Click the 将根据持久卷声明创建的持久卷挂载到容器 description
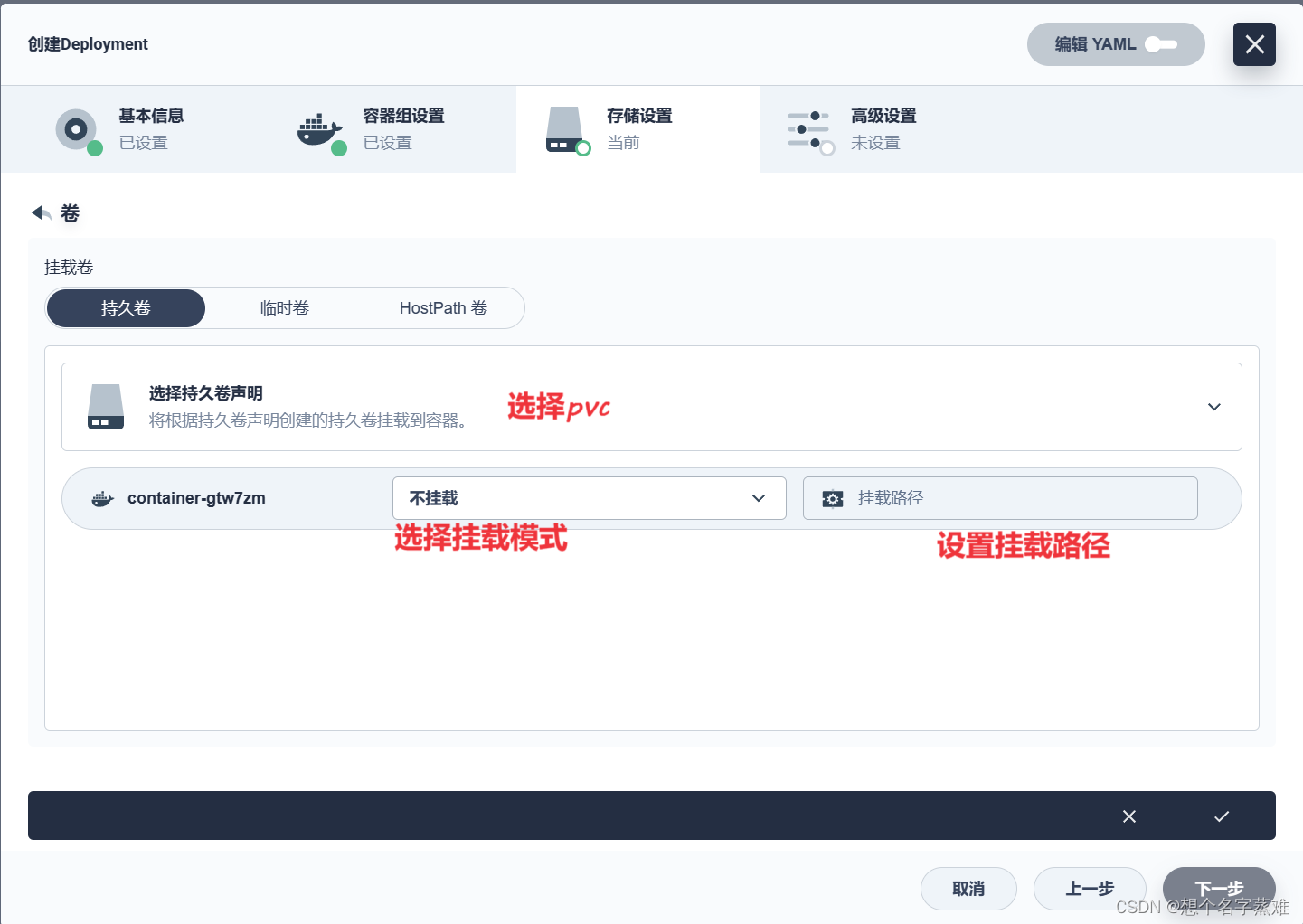Viewport: 1303px width, 924px height. 308,420
